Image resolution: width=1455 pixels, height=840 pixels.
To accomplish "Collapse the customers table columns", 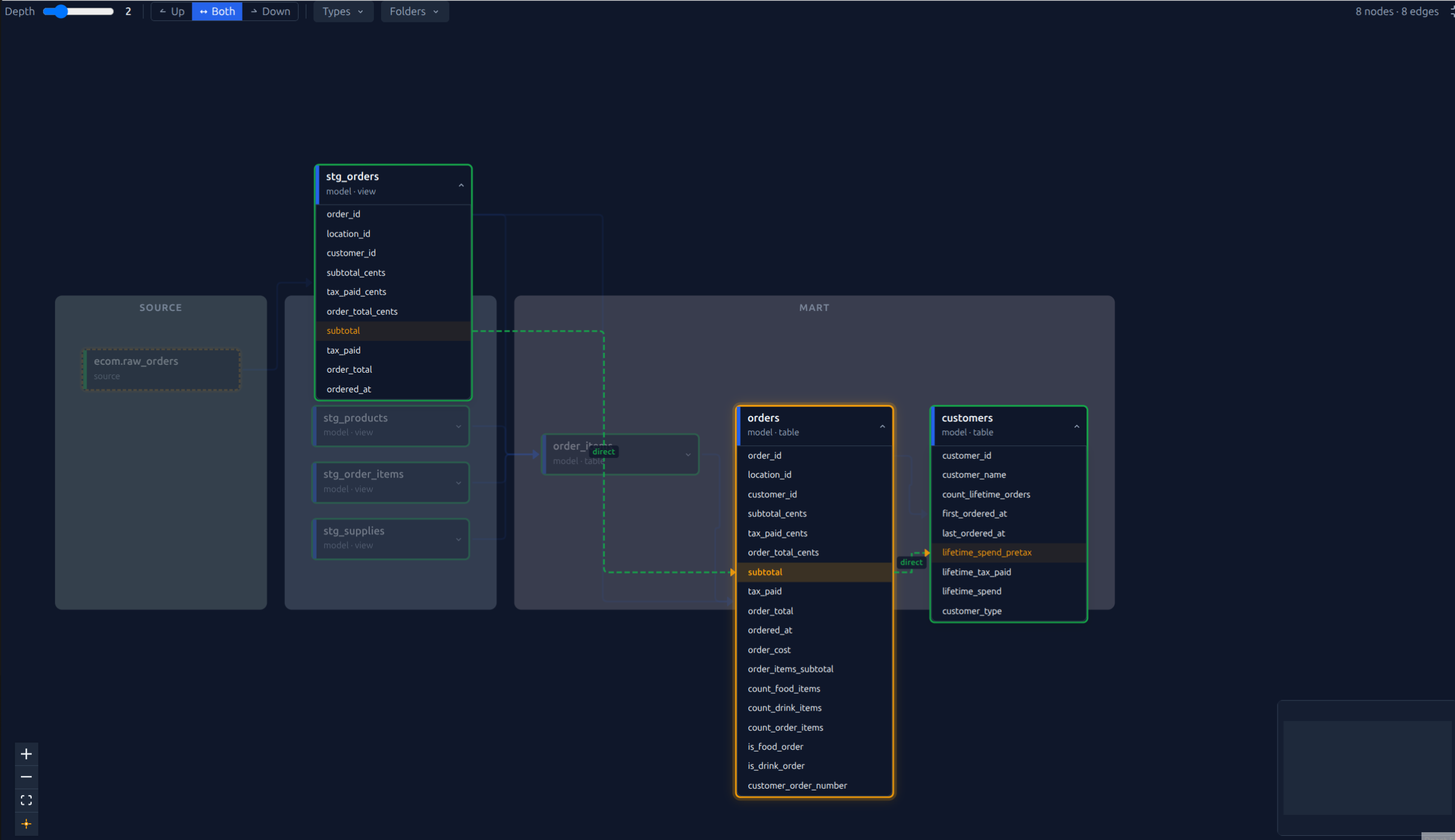I will 1077,426.
